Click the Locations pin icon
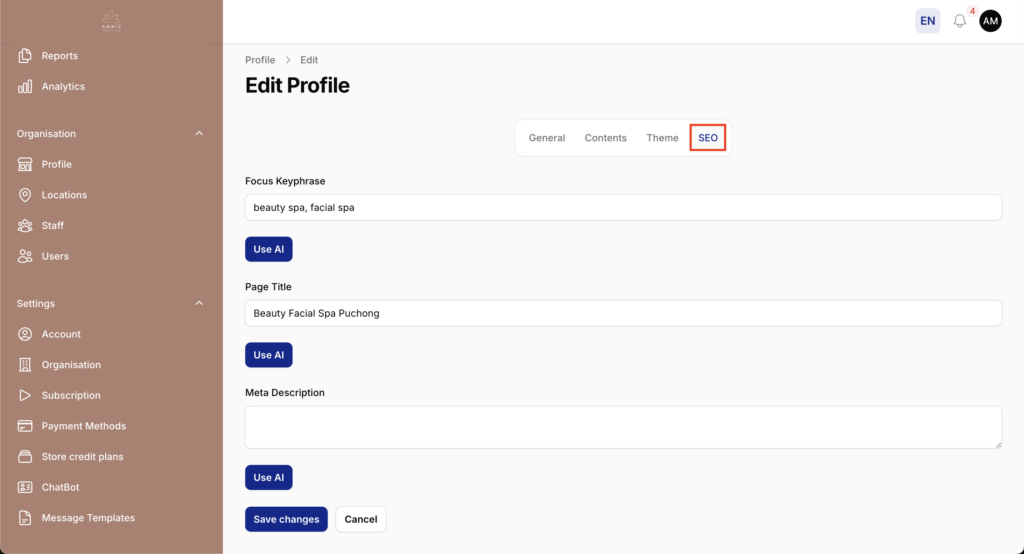 point(25,195)
